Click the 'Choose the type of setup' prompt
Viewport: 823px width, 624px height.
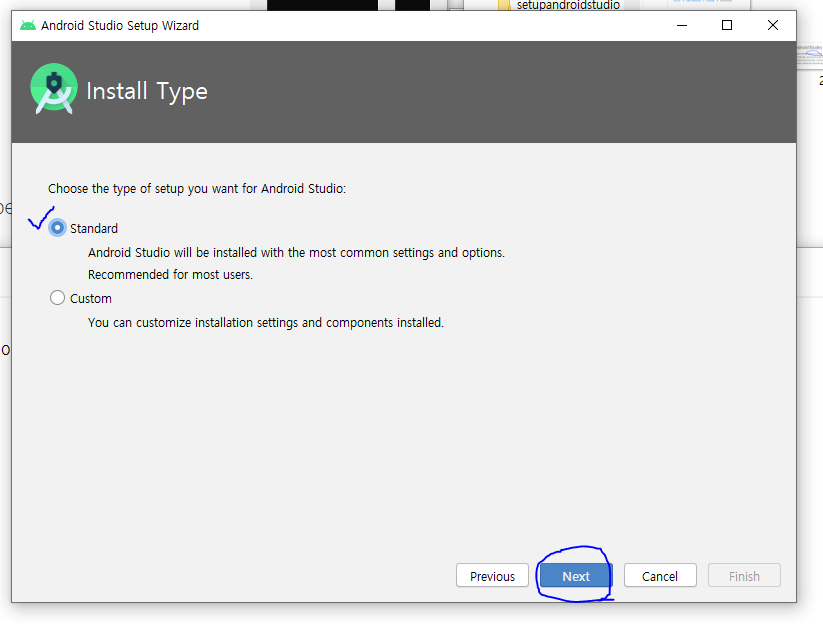197,189
